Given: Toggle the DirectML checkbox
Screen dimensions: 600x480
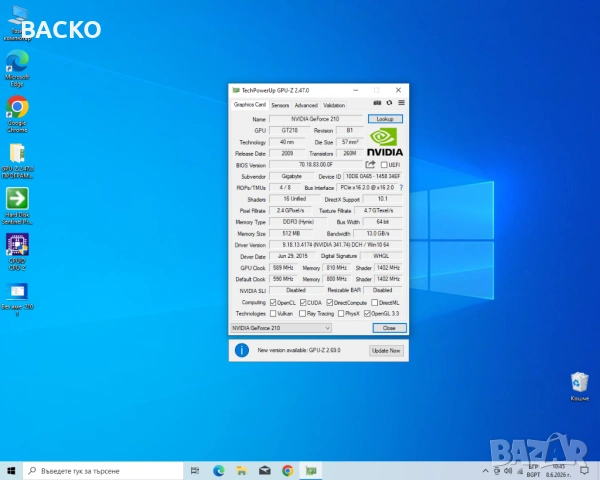Looking at the screenshot, I should click(375, 302).
